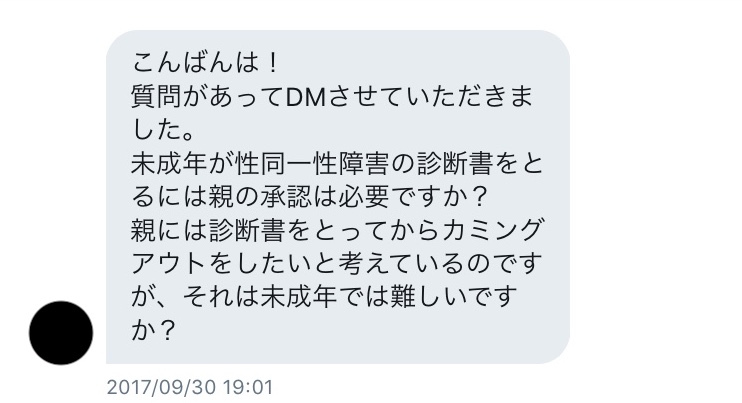The image size is (742, 403).
Task: Click the text 親の承認 in the message
Action: pos(260,197)
